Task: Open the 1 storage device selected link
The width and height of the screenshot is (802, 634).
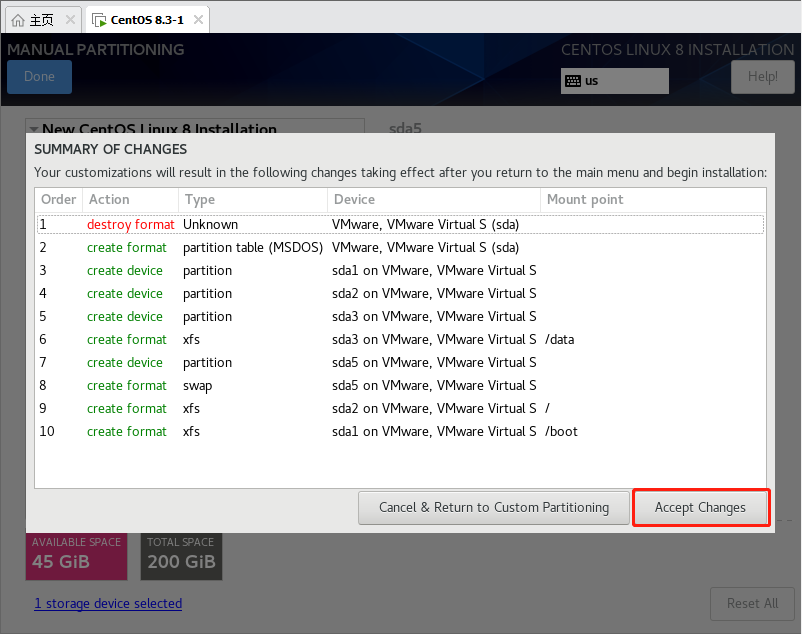Action: pos(108,604)
